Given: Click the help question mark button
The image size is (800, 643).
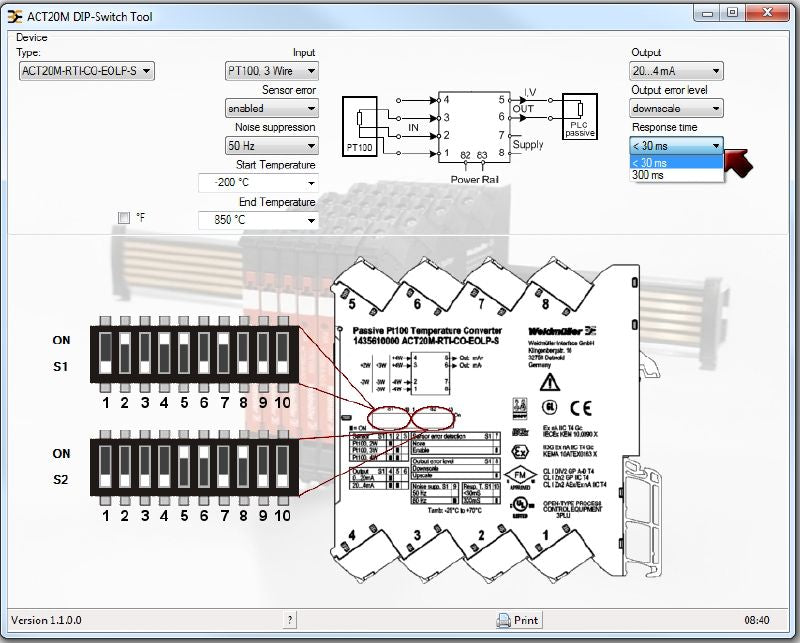Looking at the screenshot, I should tap(289, 620).
